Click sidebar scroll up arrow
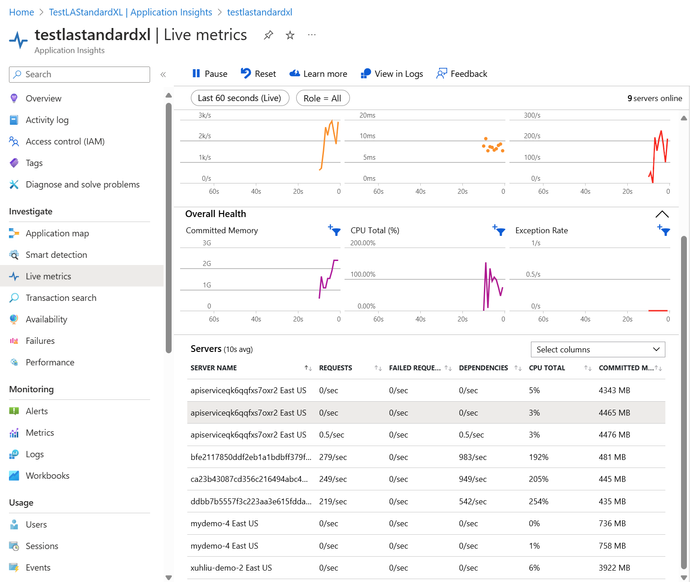This screenshot has width=690, height=582. coord(169,95)
